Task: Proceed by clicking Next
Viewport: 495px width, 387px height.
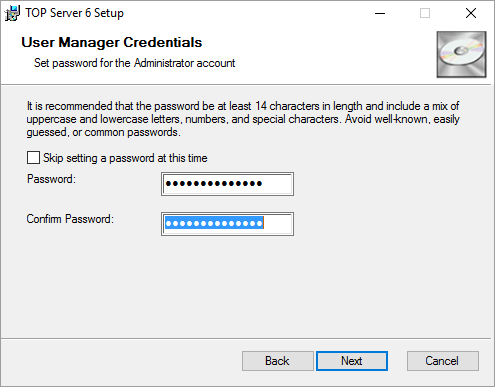Action: click(x=352, y=361)
